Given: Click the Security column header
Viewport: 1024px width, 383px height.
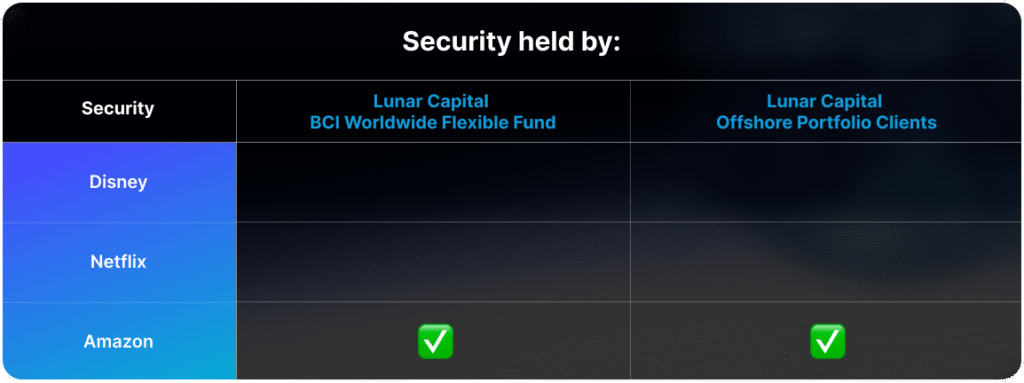Looking at the screenshot, I should (x=118, y=108).
